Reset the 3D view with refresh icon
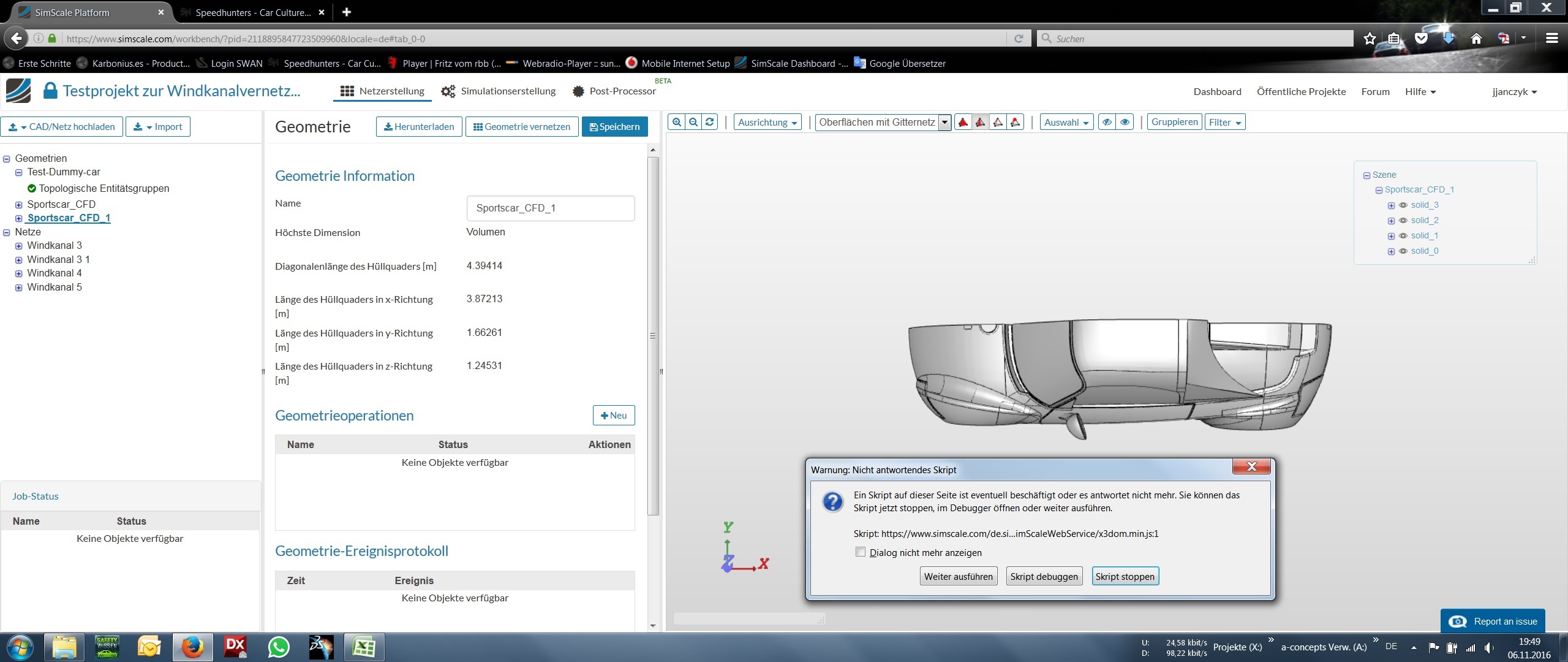Image resolution: width=1568 pixels, height=662 pixels. 710,122
